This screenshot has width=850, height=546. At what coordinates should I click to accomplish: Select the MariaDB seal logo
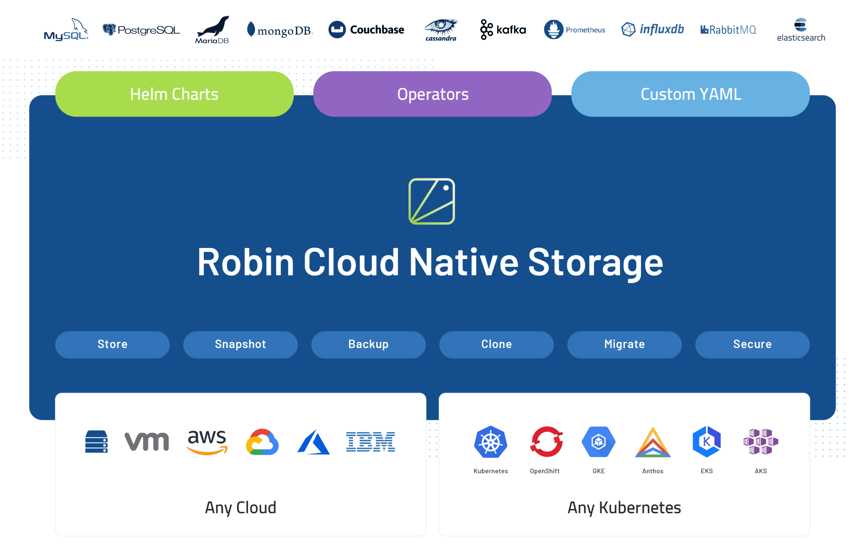pos(212,30)
